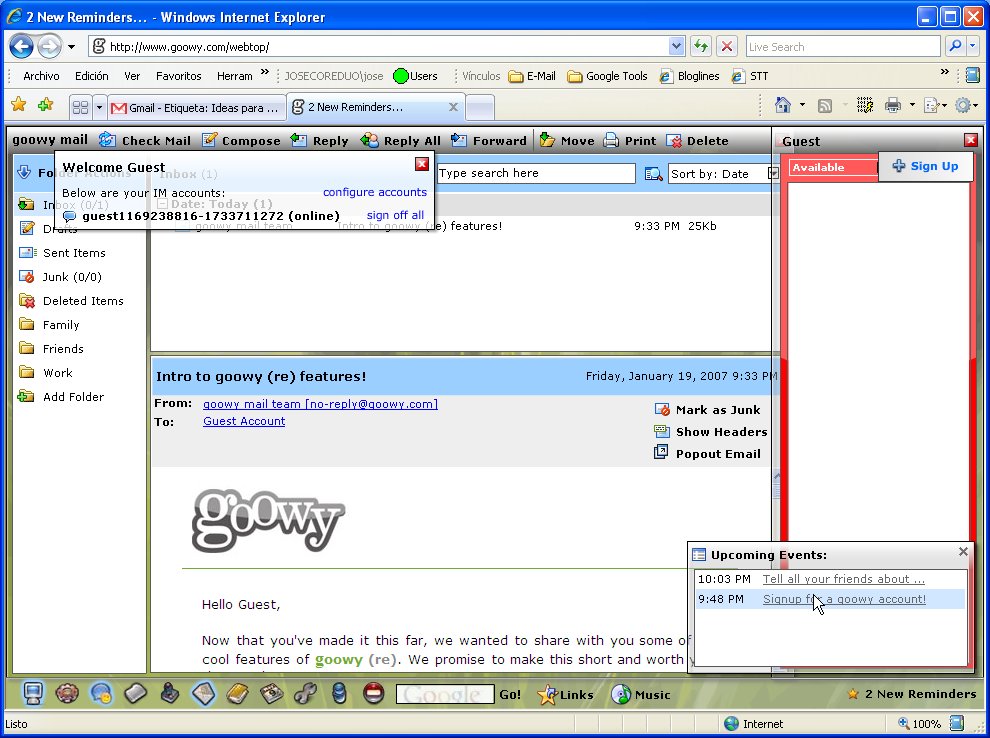Click the mail search magnifier icon
The width and height of the screenshot is (990, 738).
(x=653, y=174)
